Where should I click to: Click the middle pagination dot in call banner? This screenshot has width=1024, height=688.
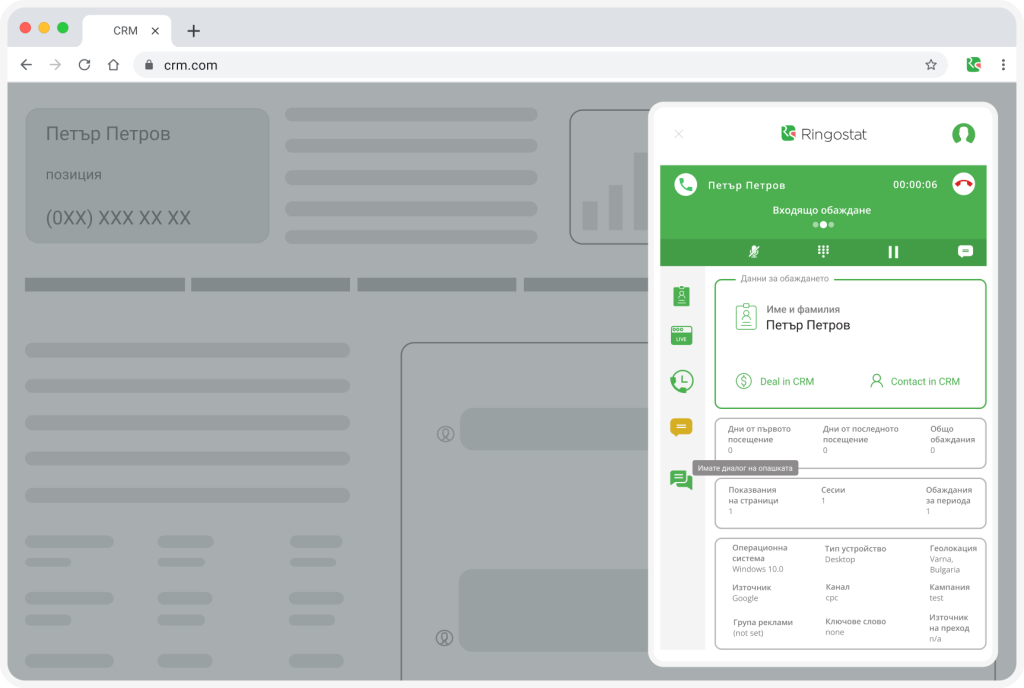(823, 225)
